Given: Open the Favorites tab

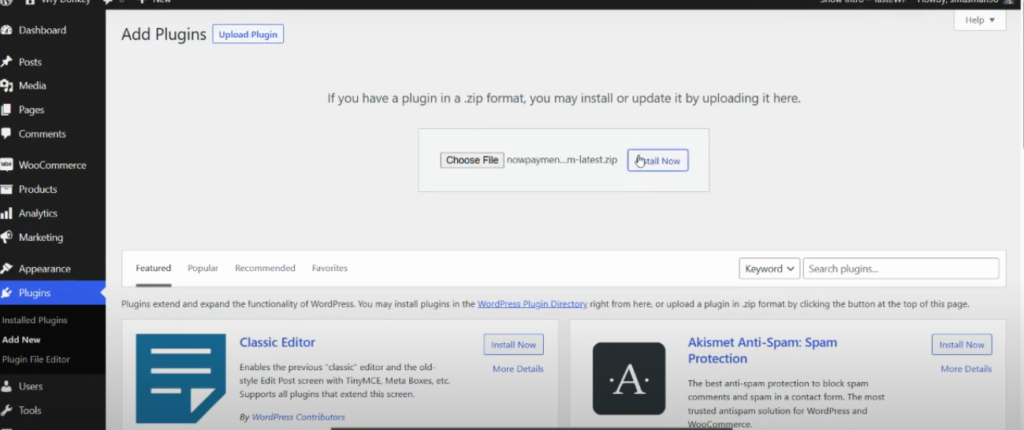Looking at the screenshot, I should 330,268.
